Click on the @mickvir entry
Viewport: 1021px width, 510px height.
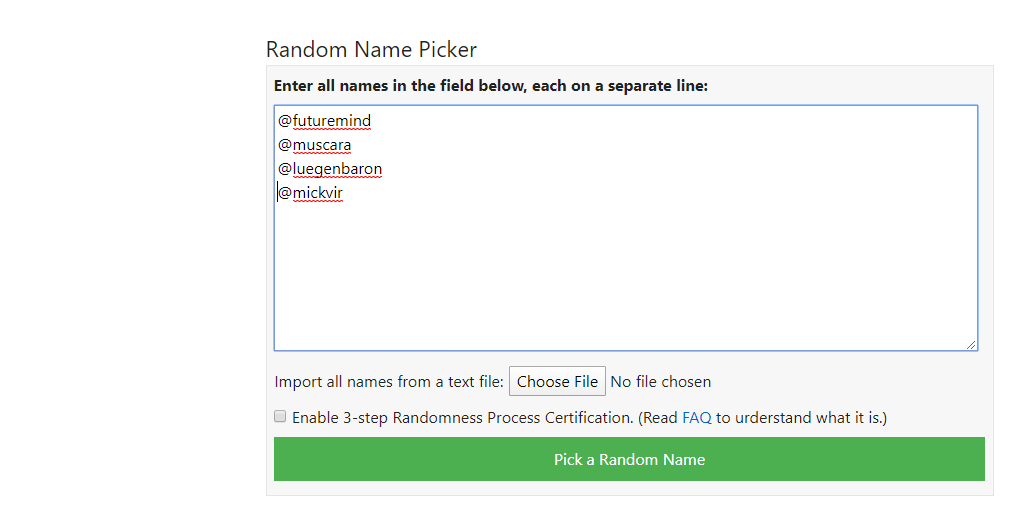310,193
